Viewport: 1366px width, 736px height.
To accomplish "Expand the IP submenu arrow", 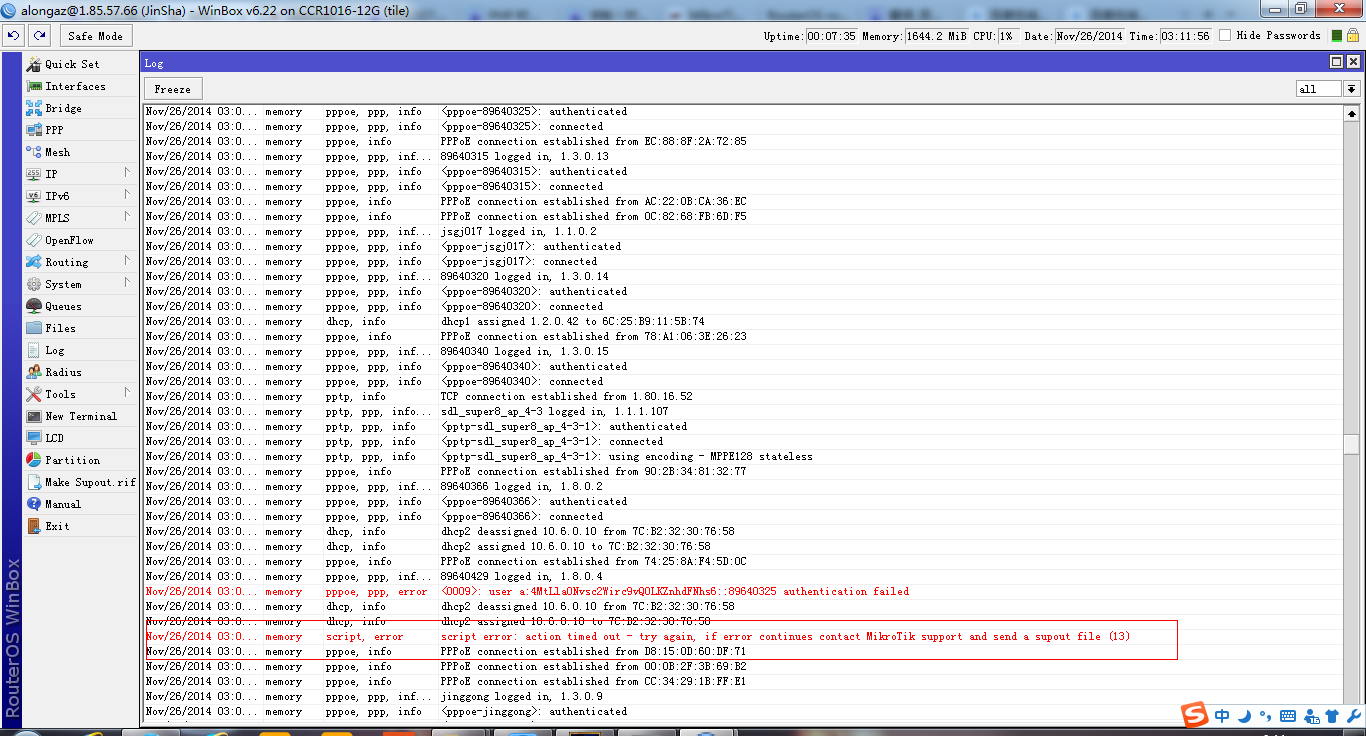I will pos(127,173).
